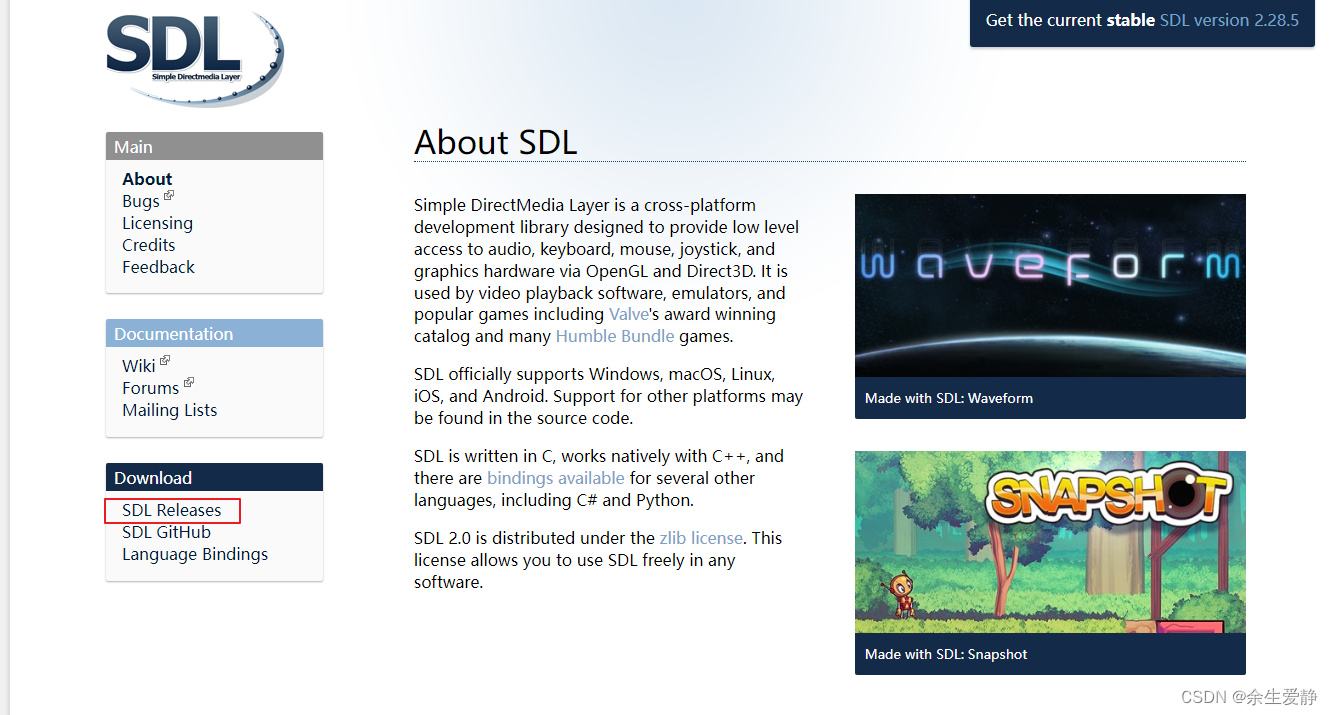Click the external-link icon beside Bugs

click(169, 196)
